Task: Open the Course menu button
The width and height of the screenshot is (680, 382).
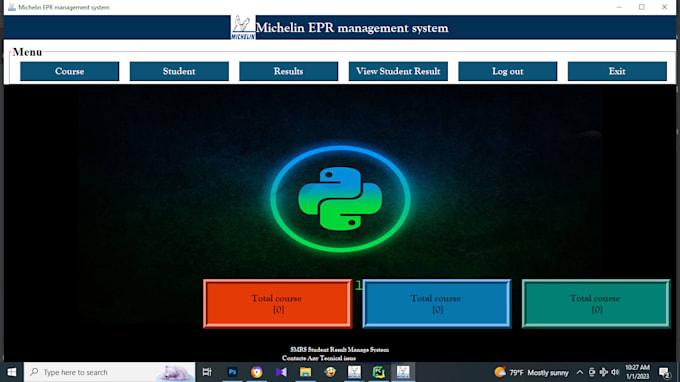Action: click(69, 71)
